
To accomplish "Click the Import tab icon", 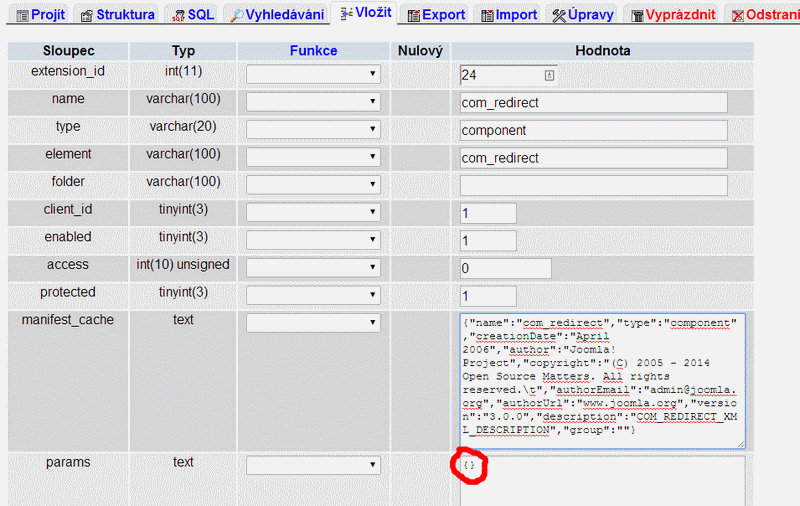I will (486, 16).
